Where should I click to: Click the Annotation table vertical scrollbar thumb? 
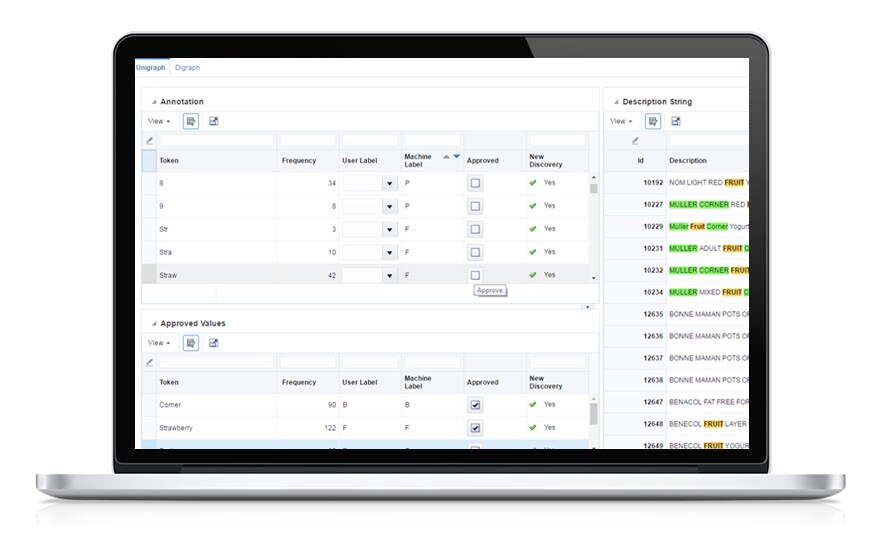pyautogui.click(x=594, y=188)
